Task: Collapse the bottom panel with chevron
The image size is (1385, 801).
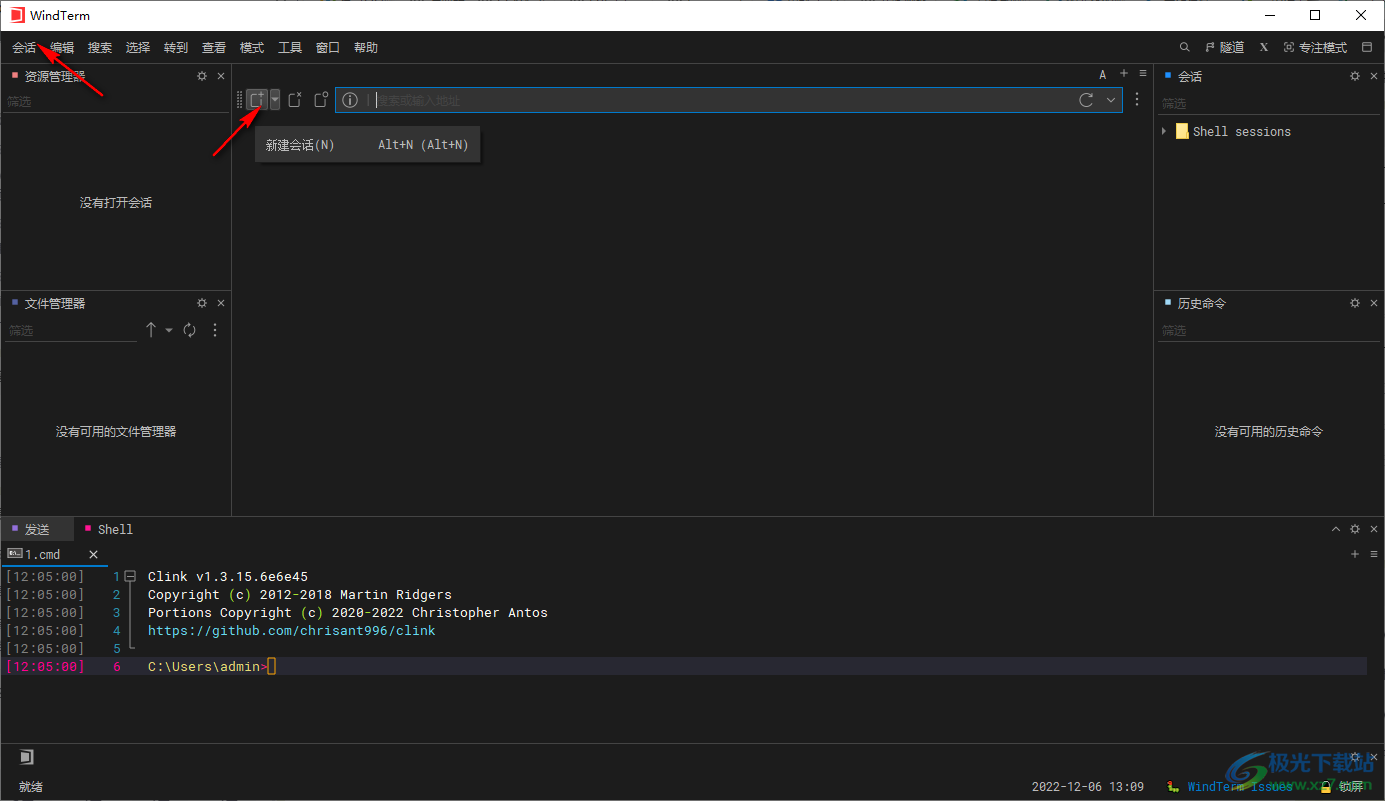Action: coord(1336,529)
